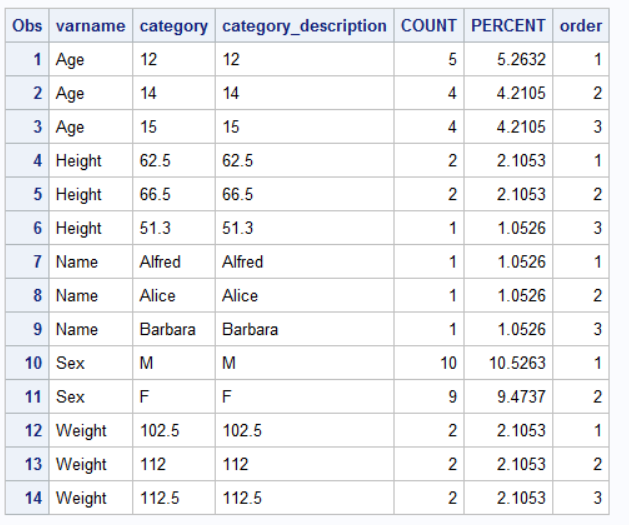629x525 pixels.
Task: Click '51.3' in the category column
Action: [x=155, y=228]
